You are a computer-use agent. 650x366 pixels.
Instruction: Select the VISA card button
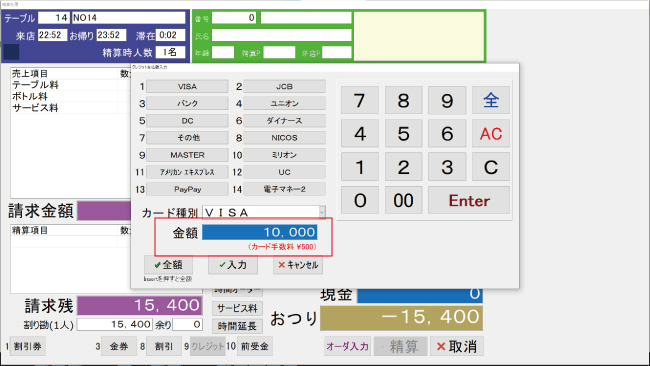(187, 86)
